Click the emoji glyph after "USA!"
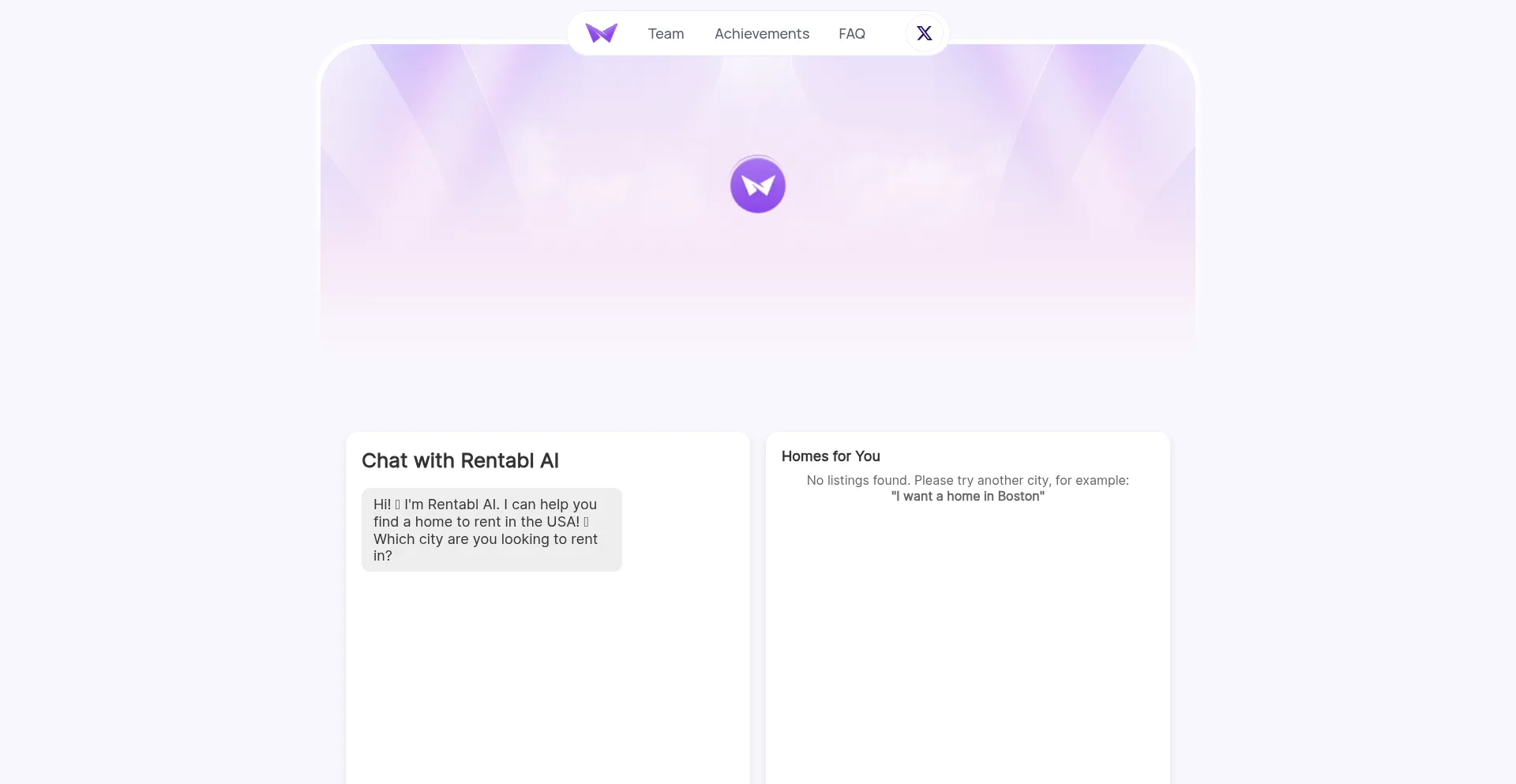The height and width of the screenshot is (784, 1516). tap(586, 522)
